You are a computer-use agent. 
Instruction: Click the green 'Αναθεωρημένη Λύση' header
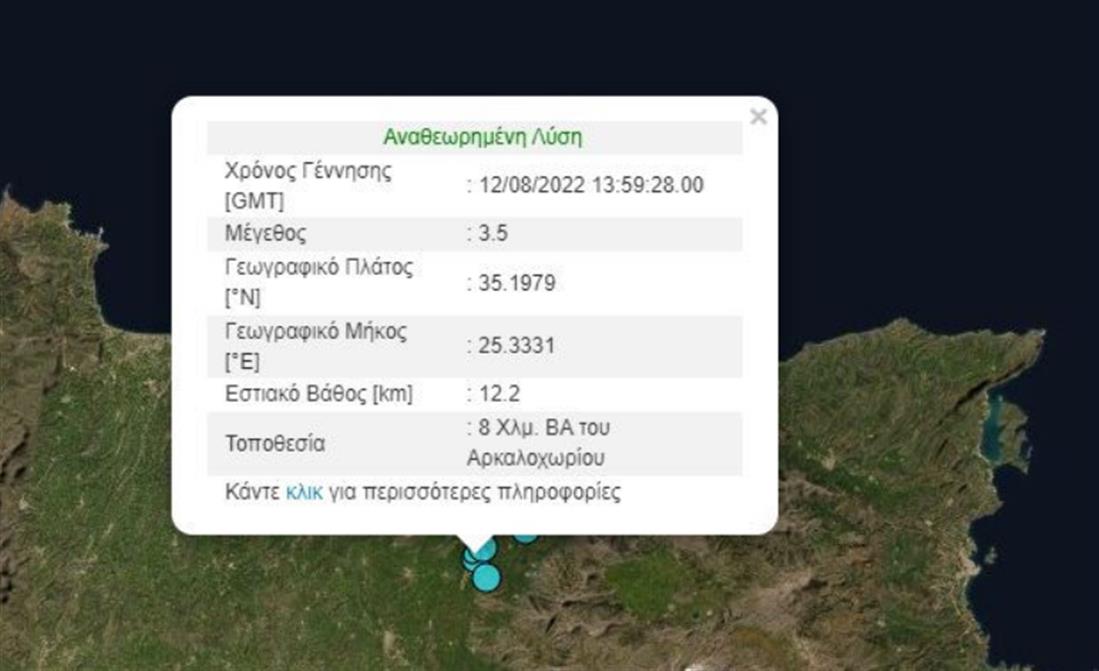(x=482, y=138)
